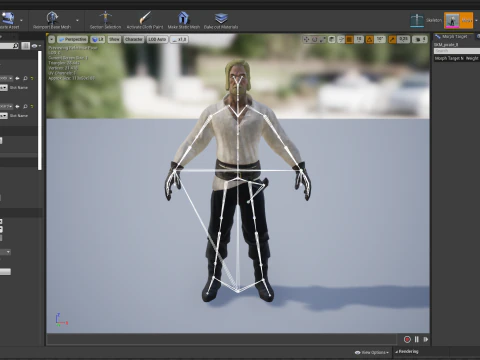Click the Morph Target Name column header

(449, 58)
